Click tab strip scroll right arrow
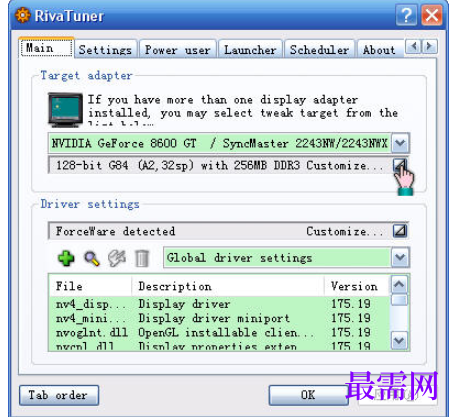457x417 pixels. [429, 46]
